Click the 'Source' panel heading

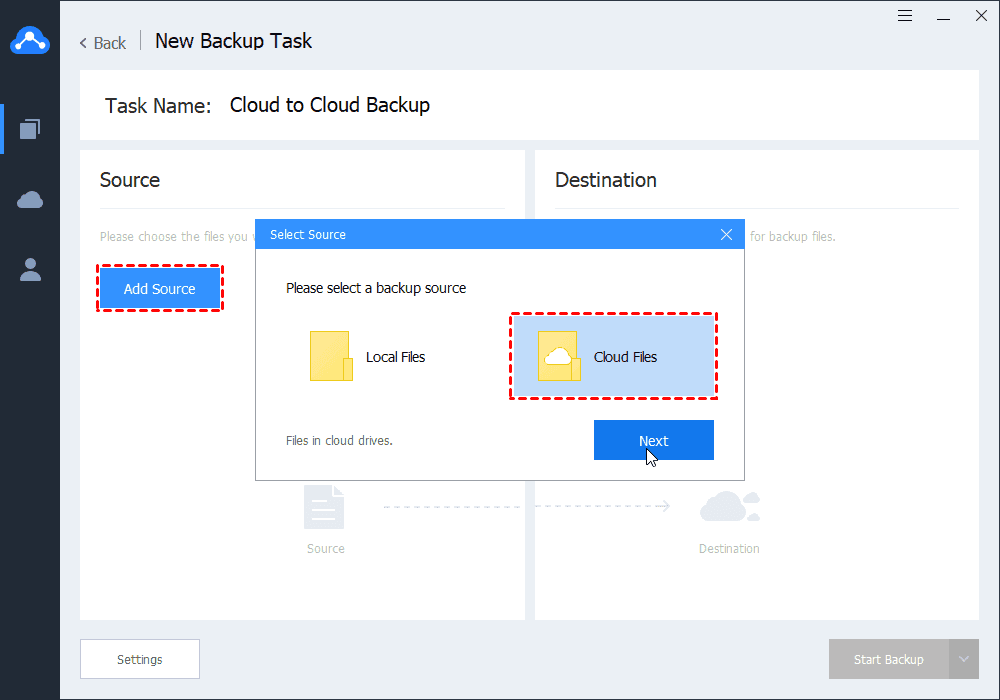(130, 180)
